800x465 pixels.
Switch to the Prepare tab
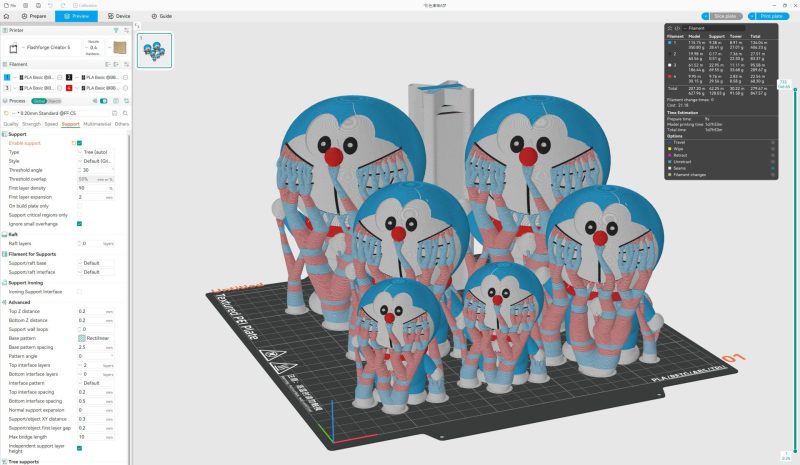pos(34,16)
